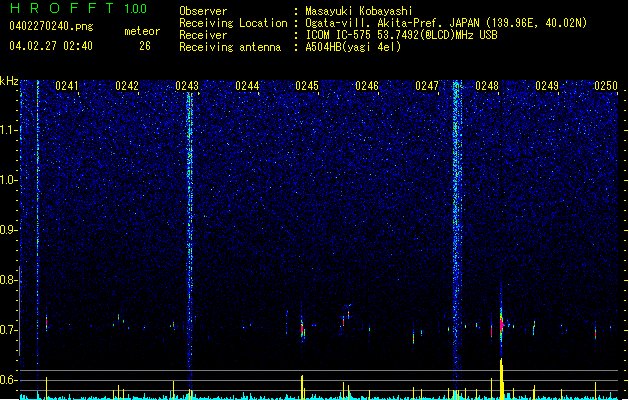Click the Ogata-vill. Akita-Pref. JAPAN location text
The height and width of the screenshot is (400, 629).
446,23
